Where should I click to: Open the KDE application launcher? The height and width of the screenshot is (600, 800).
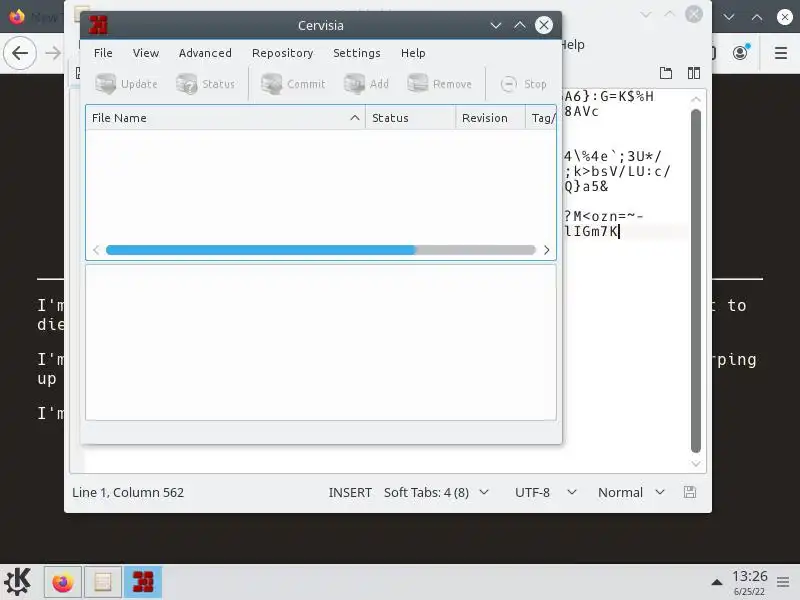(x=17, y=582)
